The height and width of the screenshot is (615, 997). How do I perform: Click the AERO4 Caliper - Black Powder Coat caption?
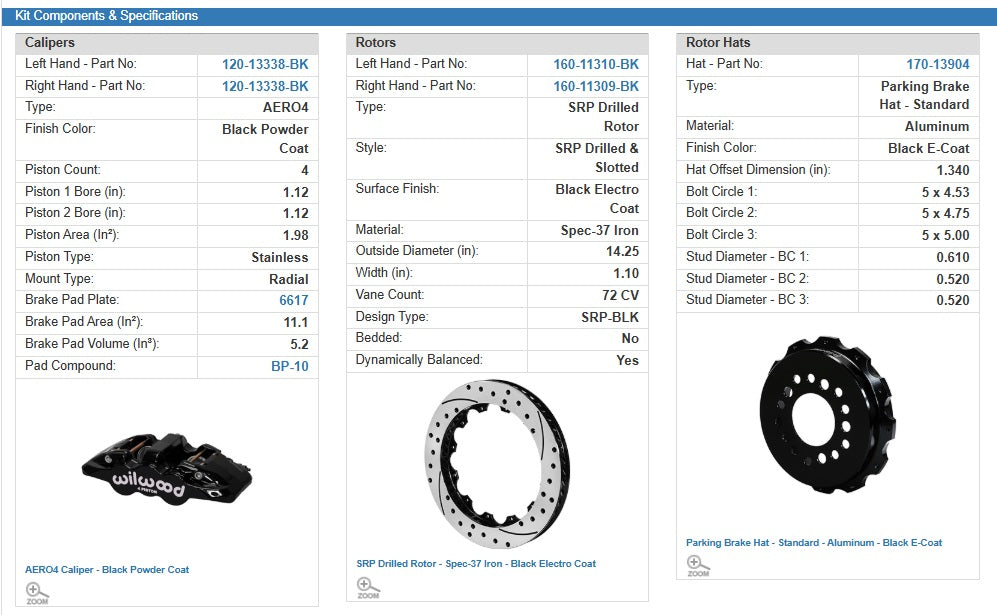(x=107, y=570)
